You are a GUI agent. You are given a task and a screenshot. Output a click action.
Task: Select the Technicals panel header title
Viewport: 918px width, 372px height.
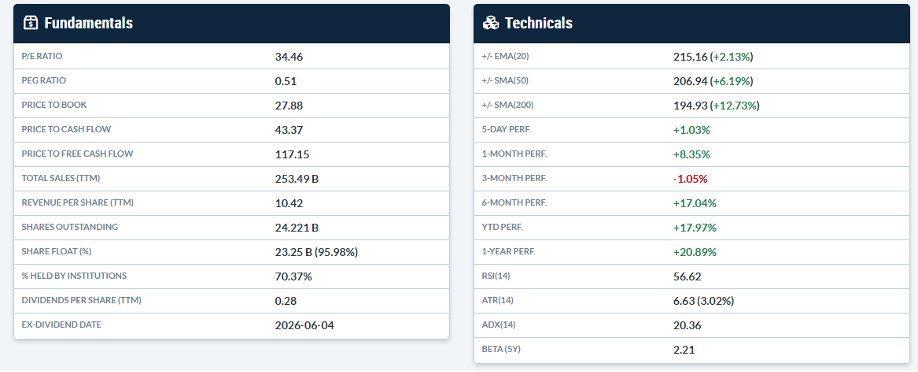coord(539,23)
